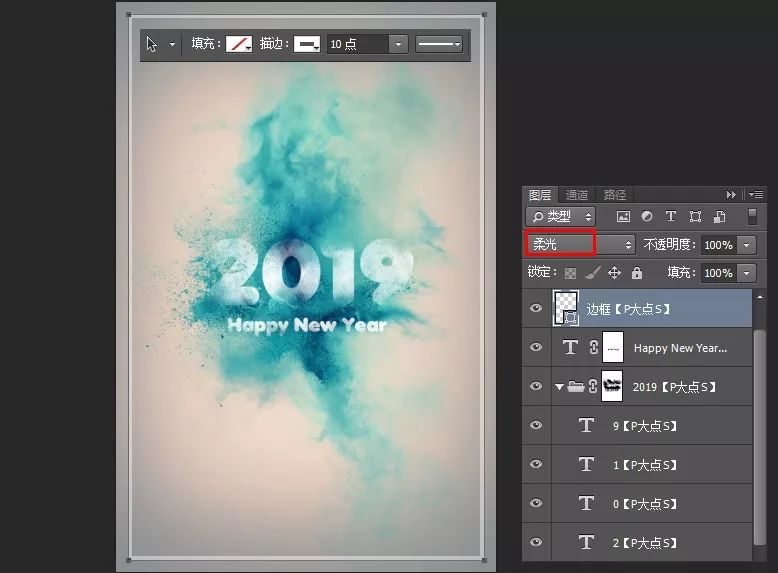The height and width of the screenshot is (573, 778).
Task: Click the stroke width field showing 10 点
Action: [357, 44]
